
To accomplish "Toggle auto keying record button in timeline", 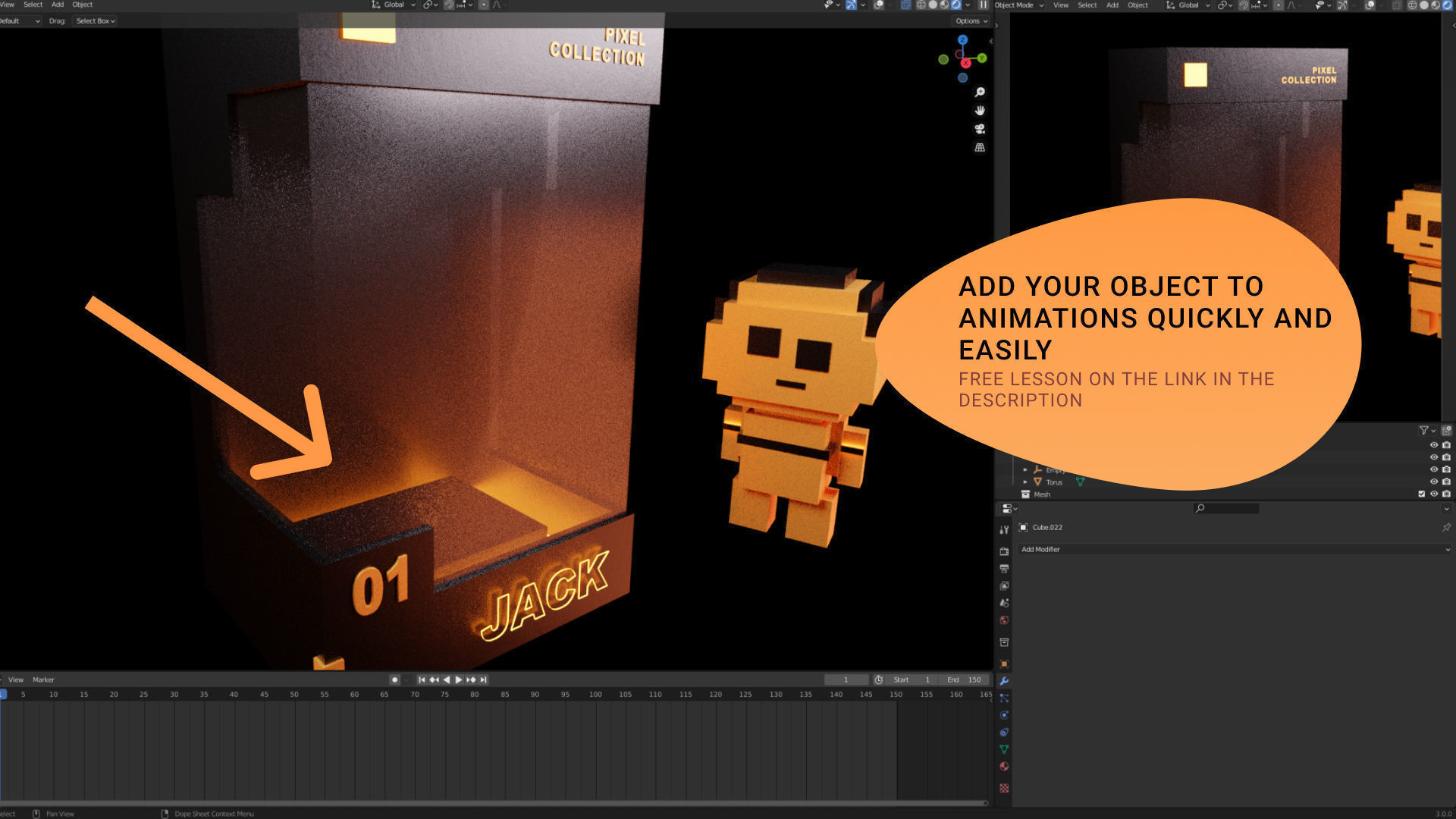I will [x=394, y=679].
